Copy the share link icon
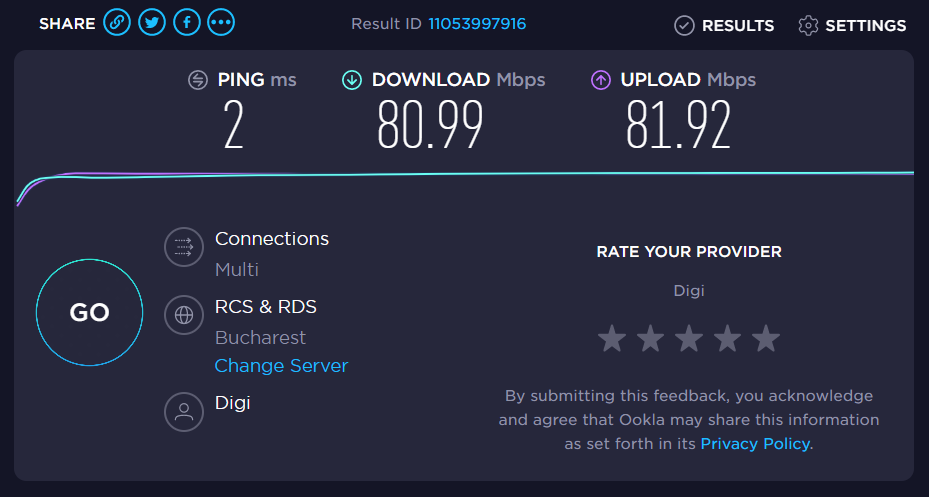This screenshot has width=929, height=497. tap(118, 23)
